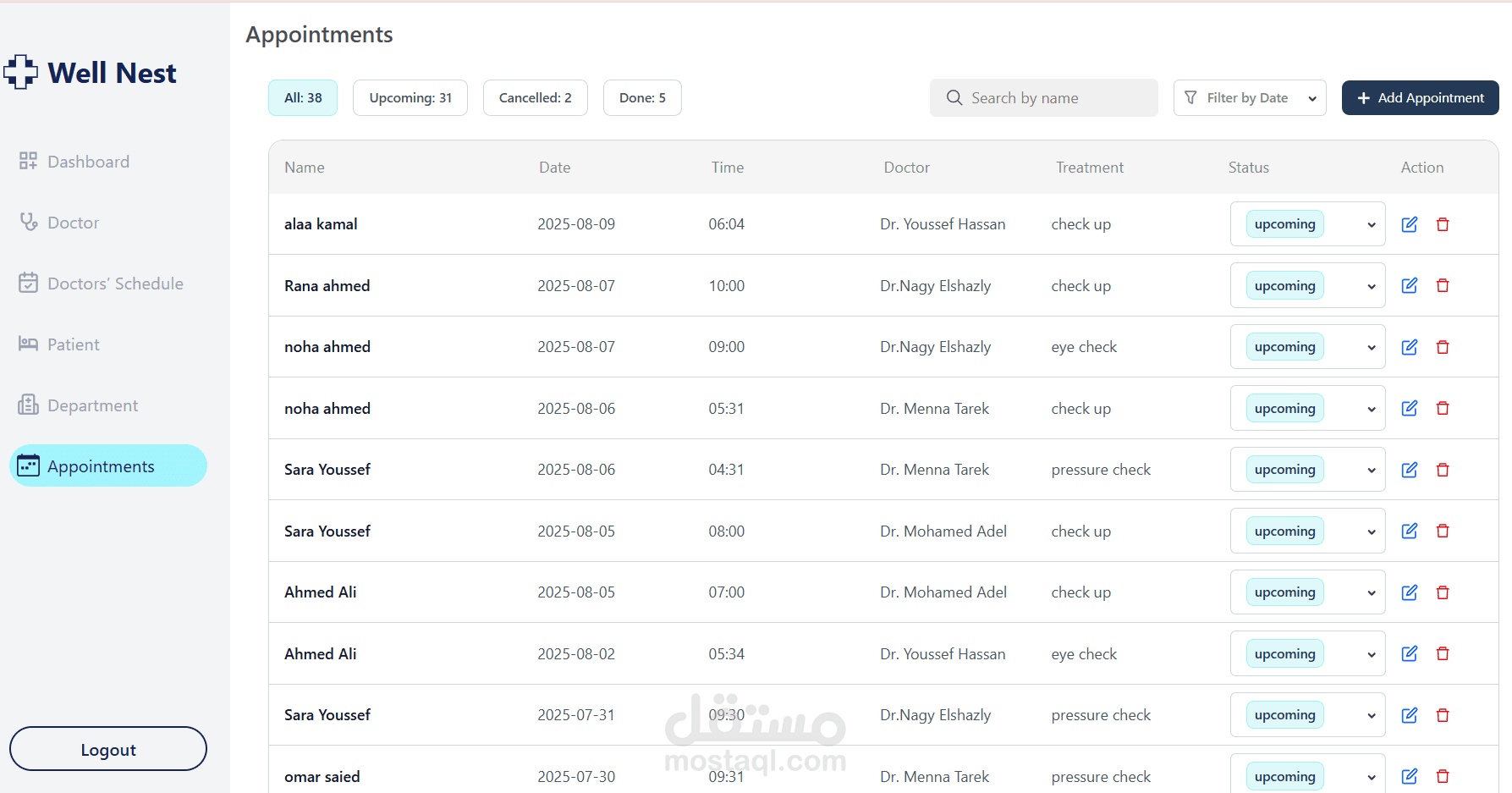Image resolution: width=1512 pixels, height=793 pixels.
Task: Click the search magnifier icon
Action: [x=954, y=97]
